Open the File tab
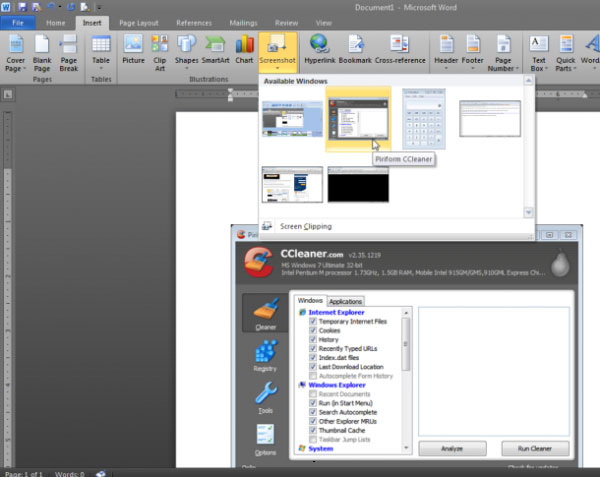600x477 pixels. click(x=18, y=23)
